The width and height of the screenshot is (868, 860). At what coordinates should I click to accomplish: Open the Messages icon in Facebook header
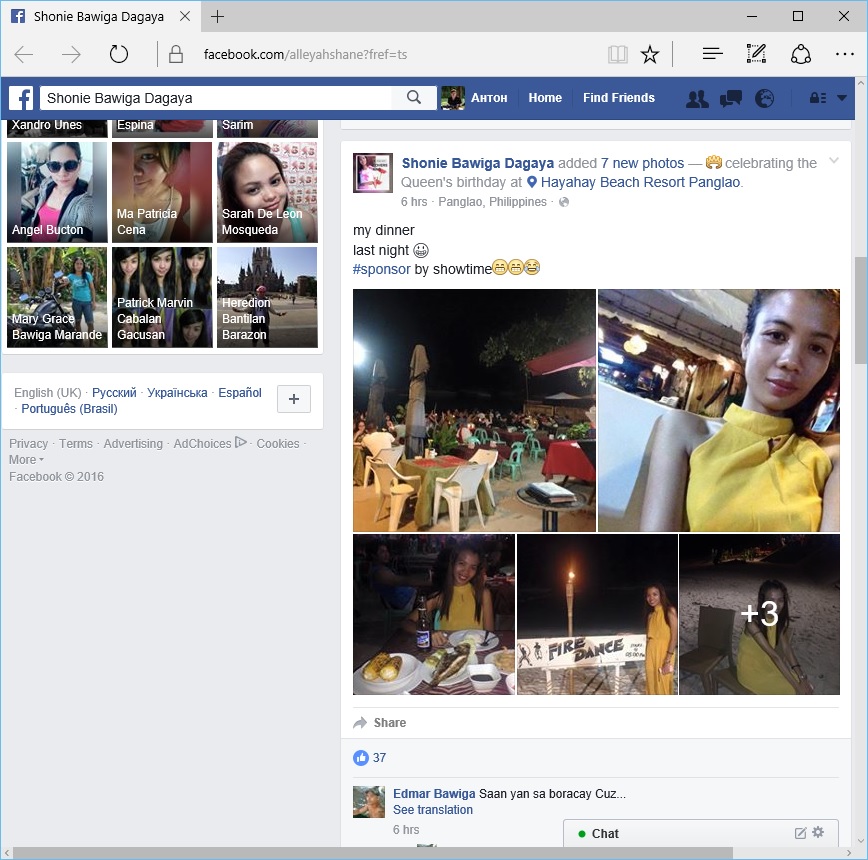point(731,98)
